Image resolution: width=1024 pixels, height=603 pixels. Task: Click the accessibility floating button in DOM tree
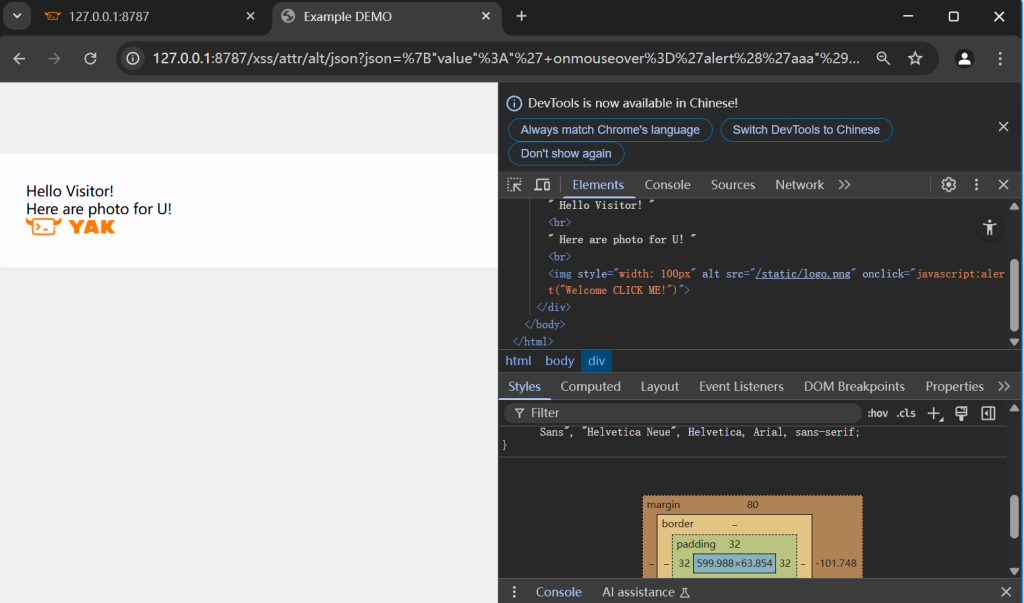coord(990,227)
